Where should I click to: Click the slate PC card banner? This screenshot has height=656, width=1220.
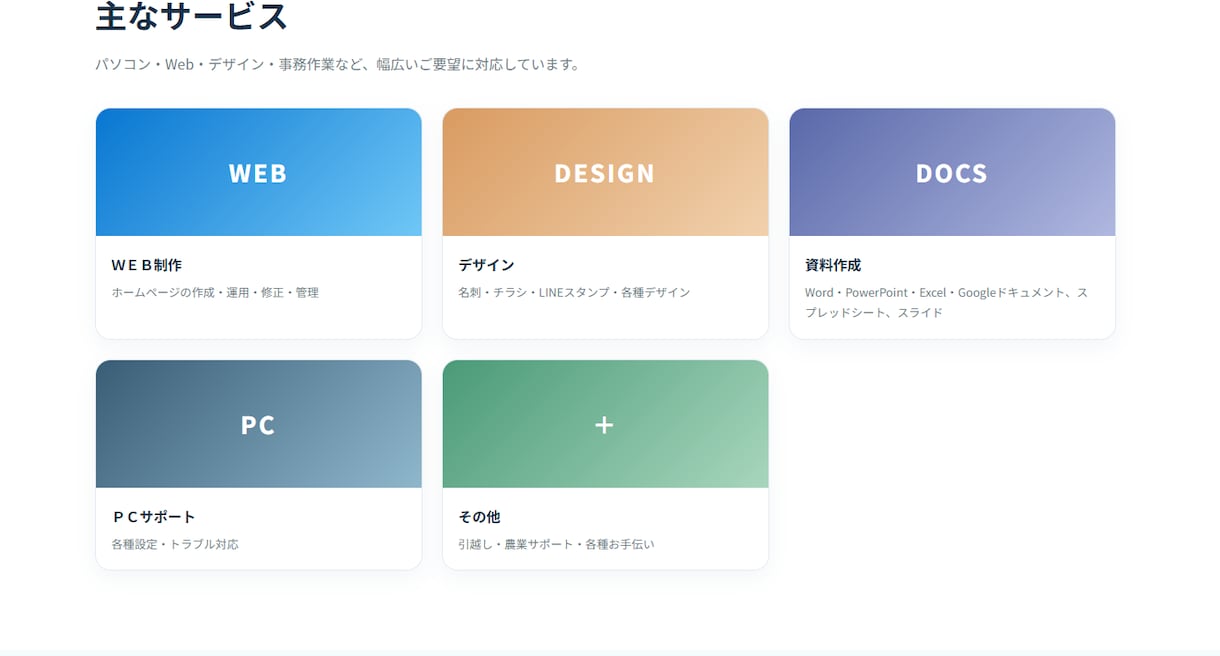(258, 424)
